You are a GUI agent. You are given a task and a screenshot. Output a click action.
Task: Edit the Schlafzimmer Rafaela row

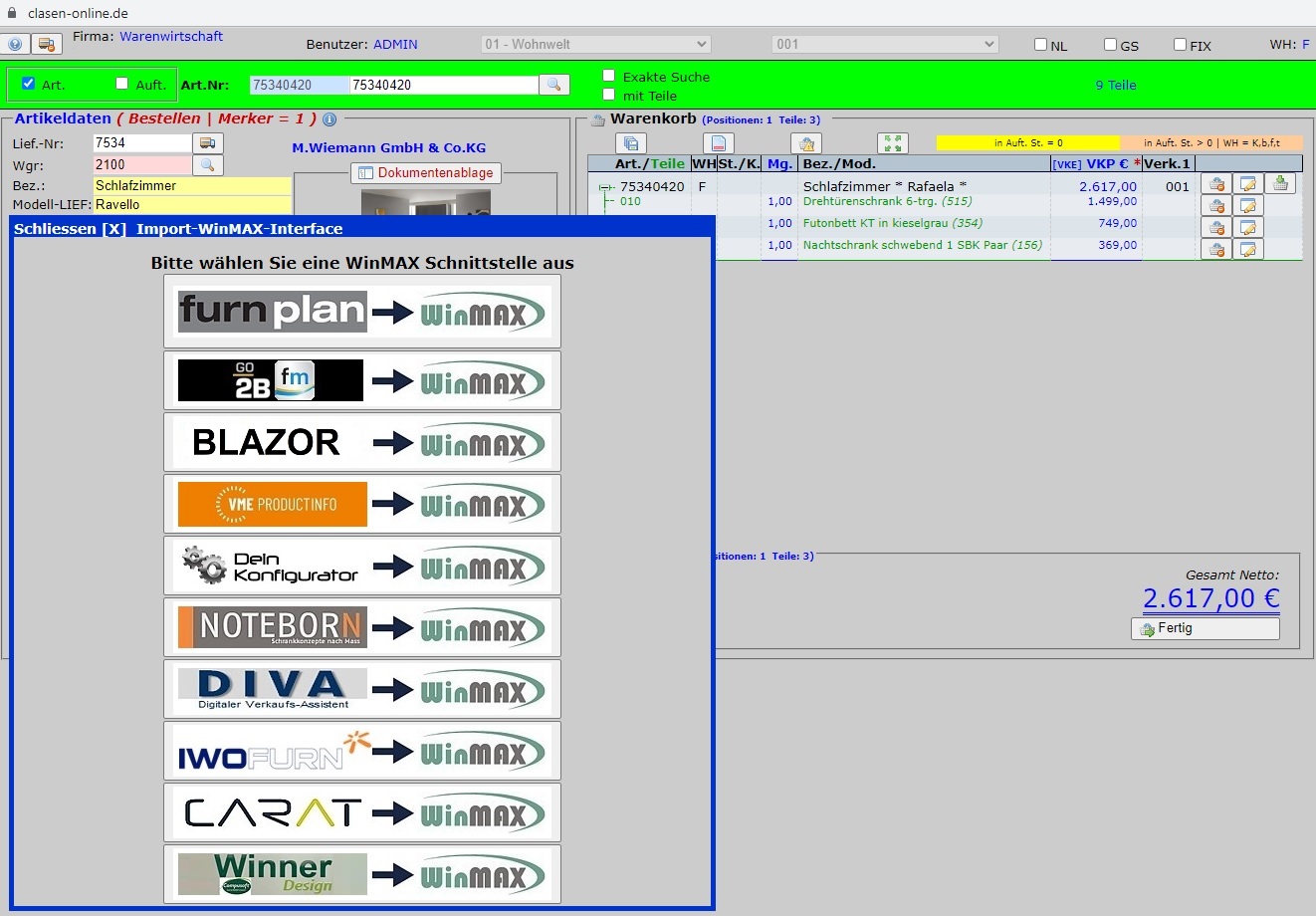pos(1248,183)
